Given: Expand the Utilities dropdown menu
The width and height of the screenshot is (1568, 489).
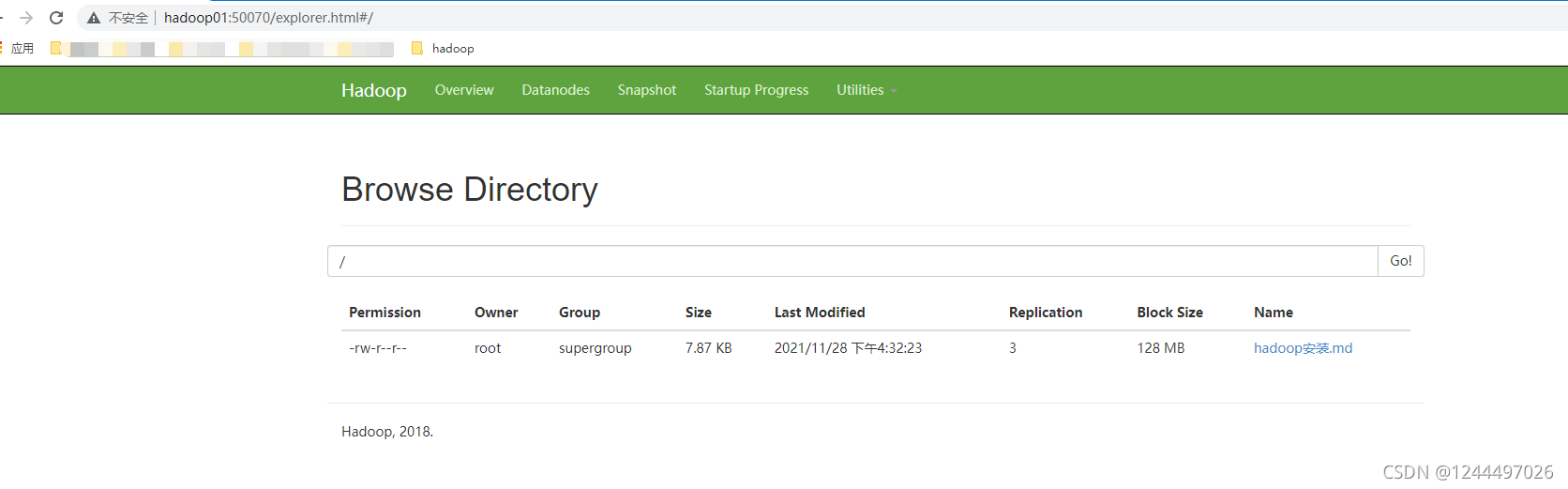Looking at the screenshot, I should pyautogui.click(x=867, y=90).
